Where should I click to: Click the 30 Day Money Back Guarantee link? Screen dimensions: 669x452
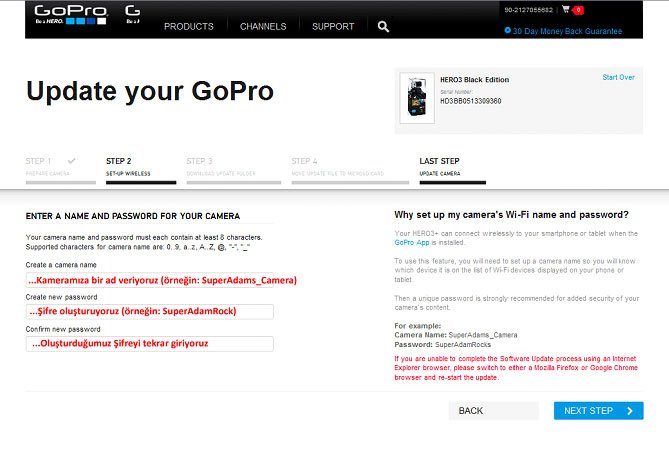(567, 31)
